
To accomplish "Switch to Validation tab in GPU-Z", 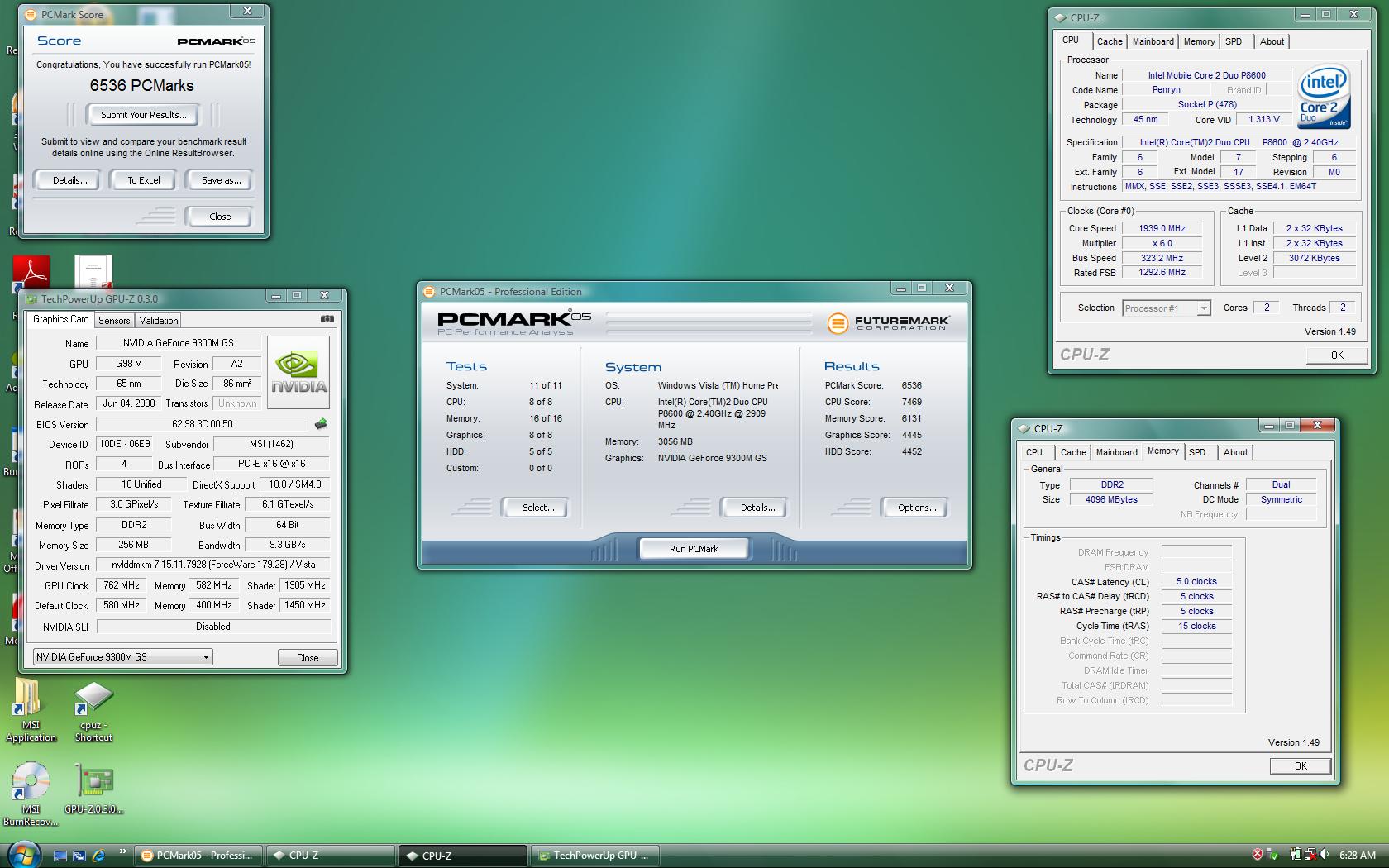I will pyautogui.click(x=158, y=321).
